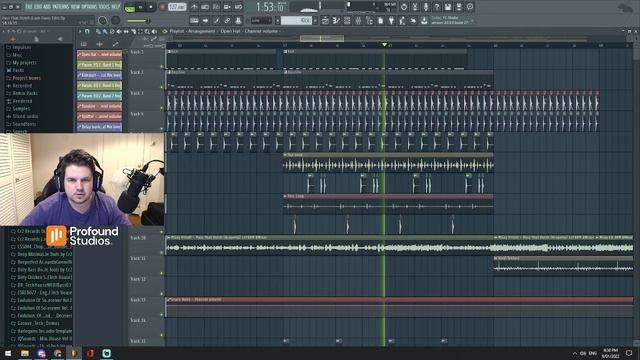Open the View Playlist toolbar icon
The height and width of the screenshot is (360, 640).
[x=325, y=20]
